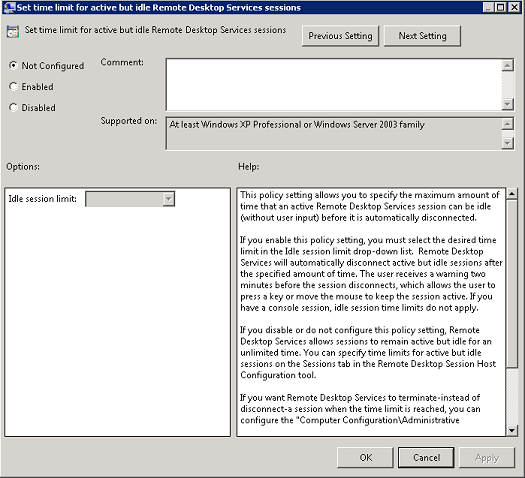Click the heading text beside the policy icon
The width and height of the screenshot is (525, 478).
click(155, 30)
